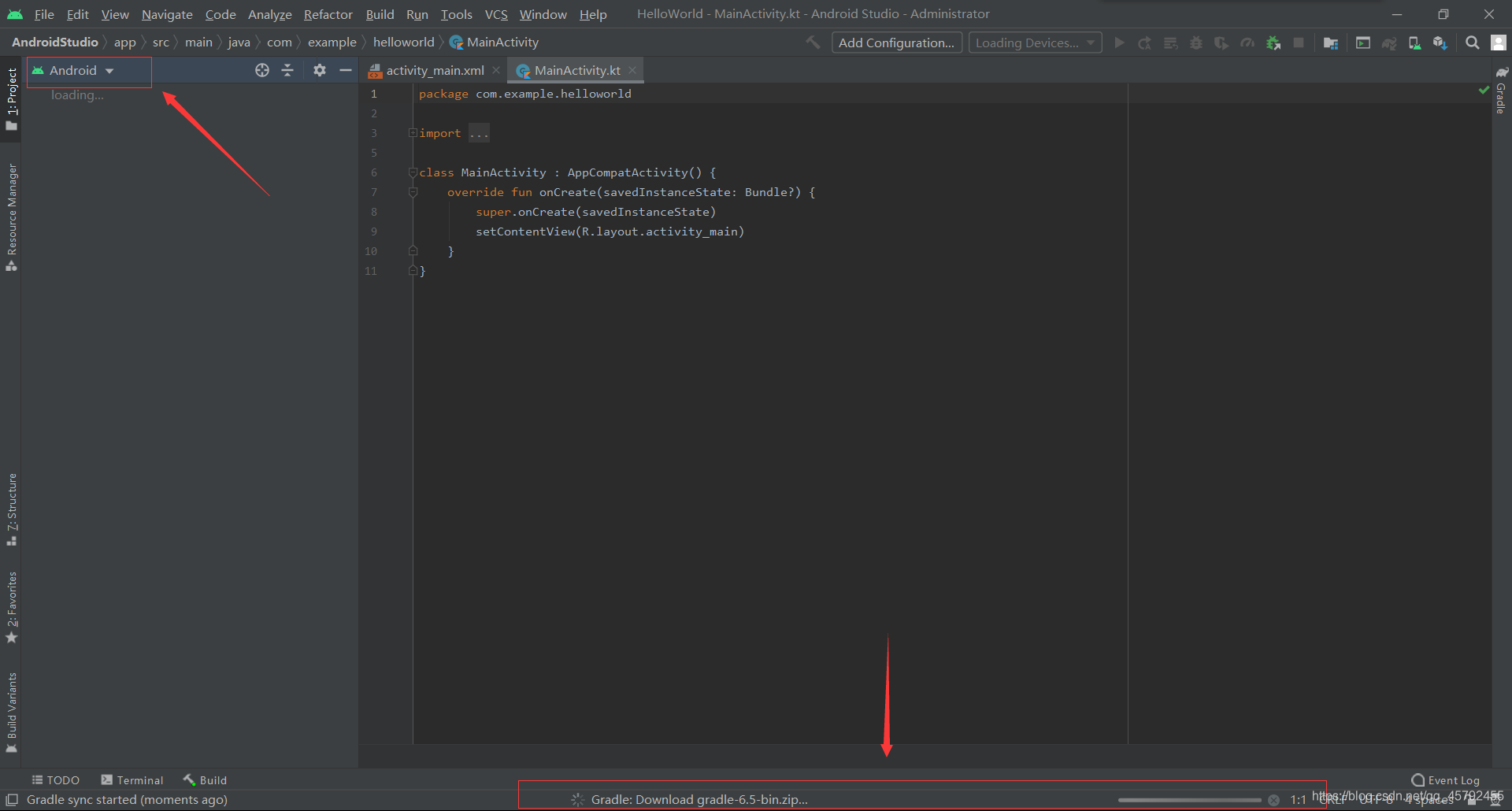Click the Select Opened File target icon
Image resolution: width=1512 pixels, height=811 pixels.
click(x=262, y=70)
